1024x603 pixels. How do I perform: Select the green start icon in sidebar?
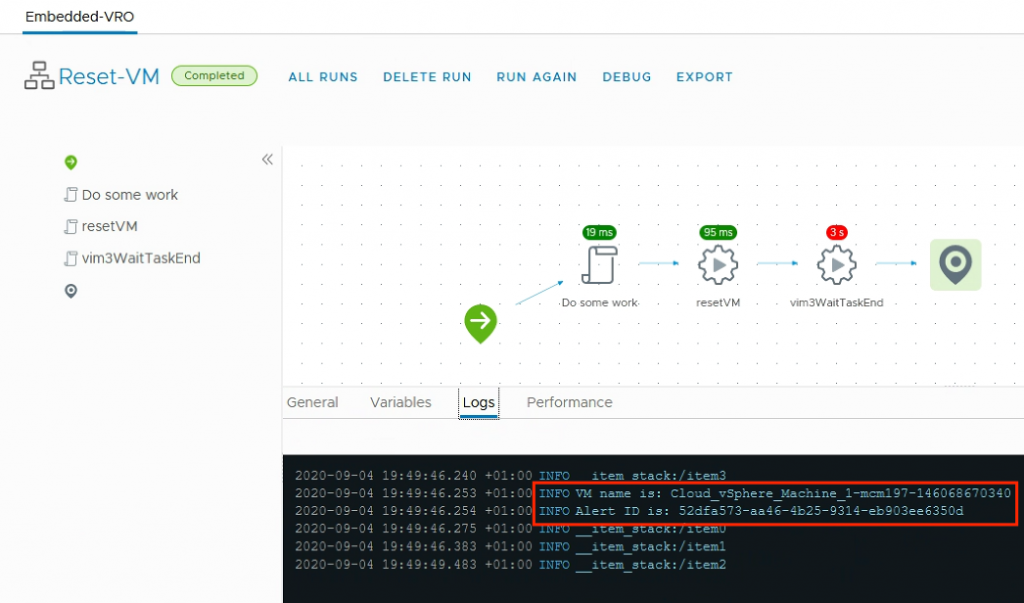71,162
